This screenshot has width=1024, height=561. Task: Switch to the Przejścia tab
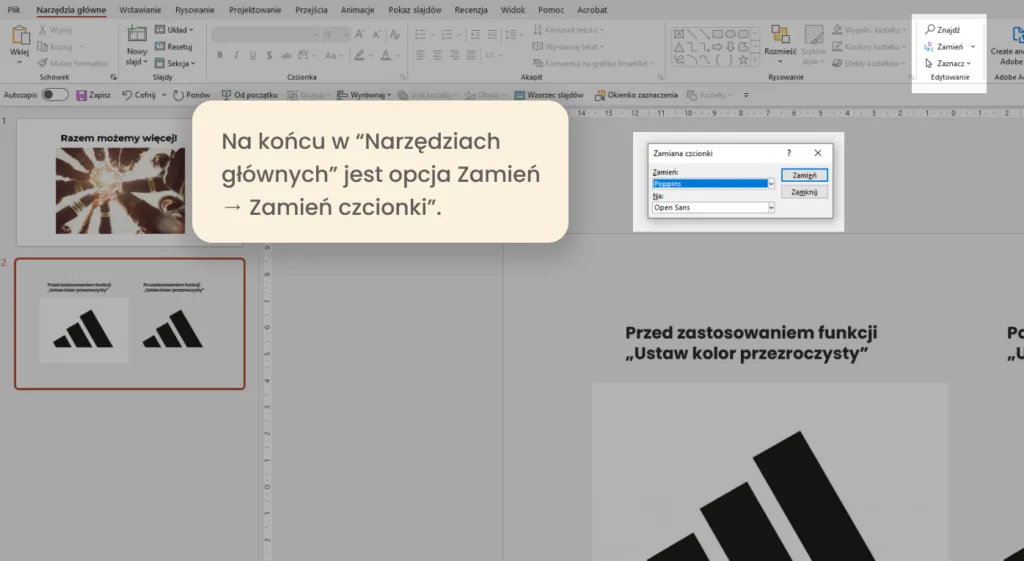tap(311, 10)
